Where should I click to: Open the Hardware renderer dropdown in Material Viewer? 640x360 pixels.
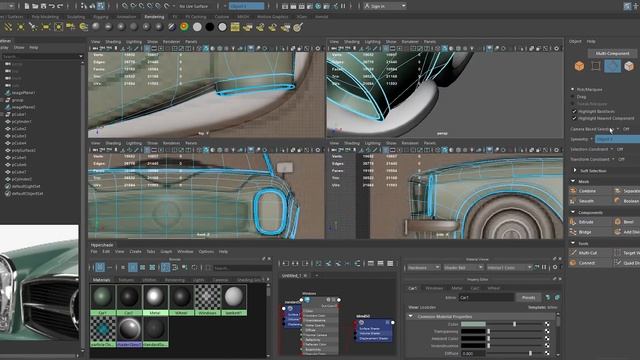[x=423, y=267]
